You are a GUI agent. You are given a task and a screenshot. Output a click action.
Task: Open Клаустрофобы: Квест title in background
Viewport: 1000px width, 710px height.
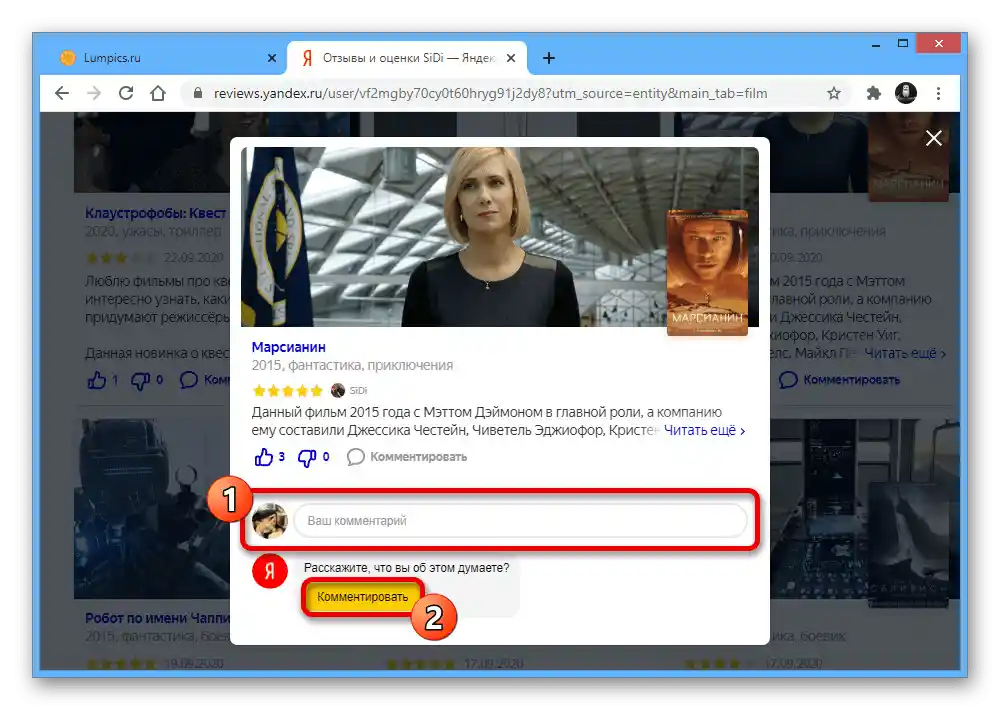[x=156, y=213]
